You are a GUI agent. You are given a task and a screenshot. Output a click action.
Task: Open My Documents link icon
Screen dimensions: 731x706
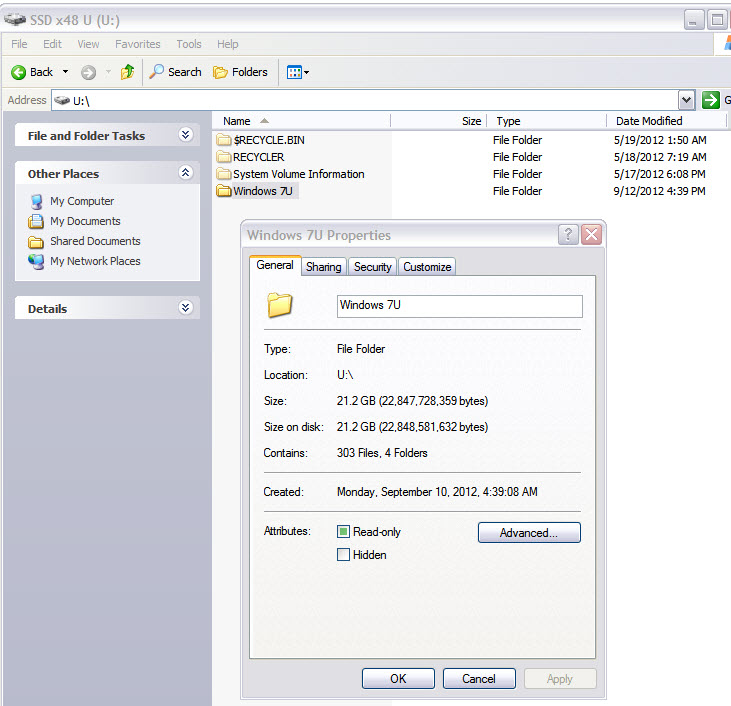pyautogui.click(x=36, y=221)
